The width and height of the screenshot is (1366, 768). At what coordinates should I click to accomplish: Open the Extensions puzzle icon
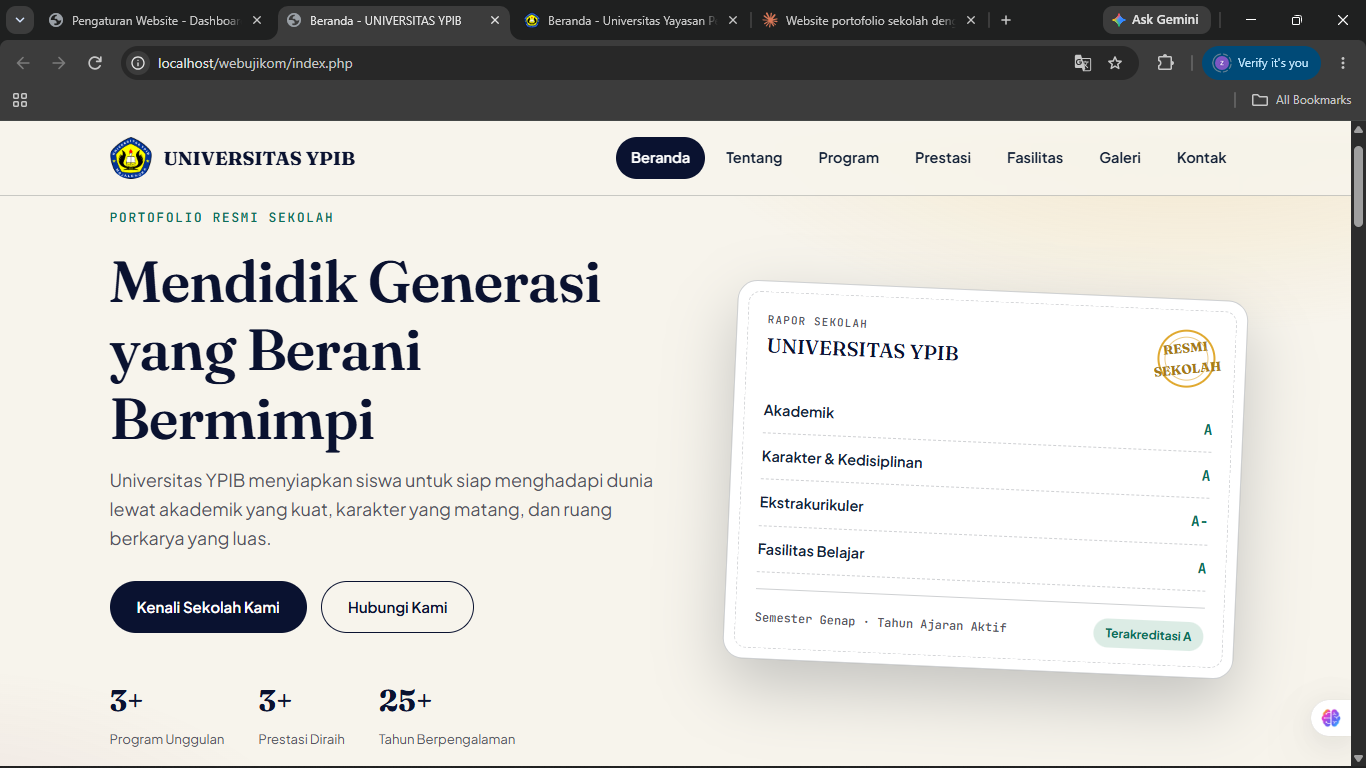[1165, 63]
